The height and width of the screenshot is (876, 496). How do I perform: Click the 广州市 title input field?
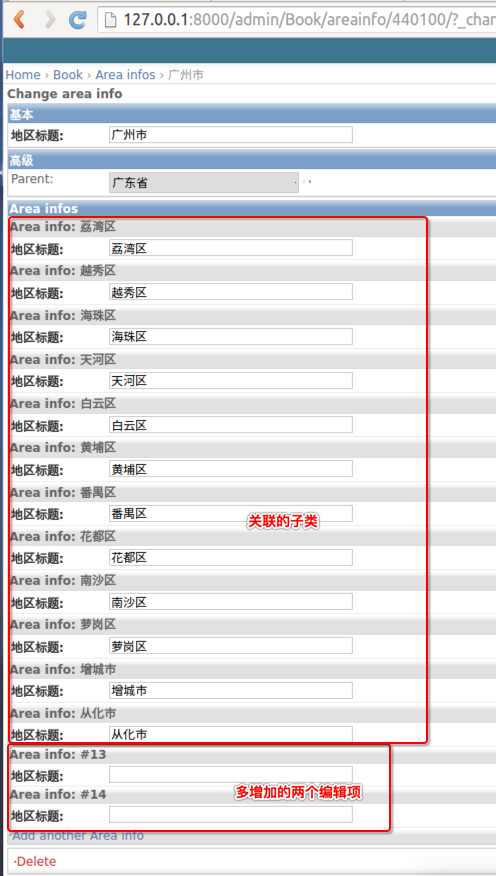point(231,135)
